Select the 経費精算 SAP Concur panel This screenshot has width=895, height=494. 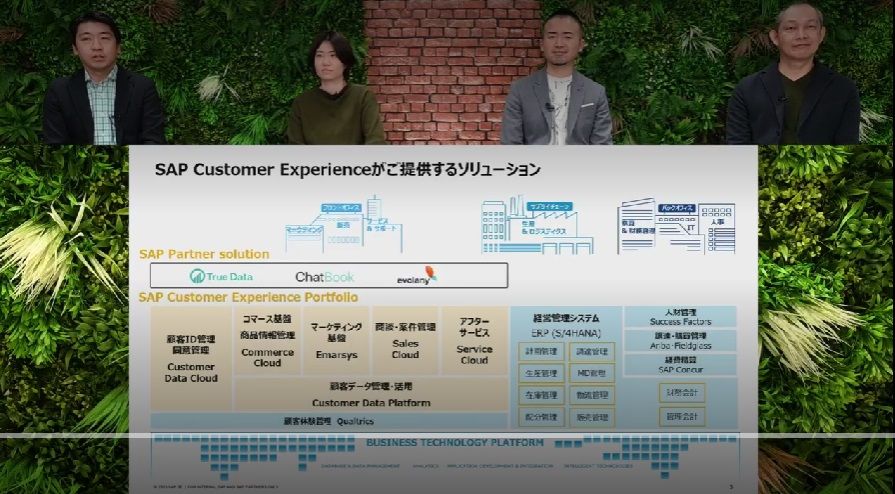(x=680, y=365)
